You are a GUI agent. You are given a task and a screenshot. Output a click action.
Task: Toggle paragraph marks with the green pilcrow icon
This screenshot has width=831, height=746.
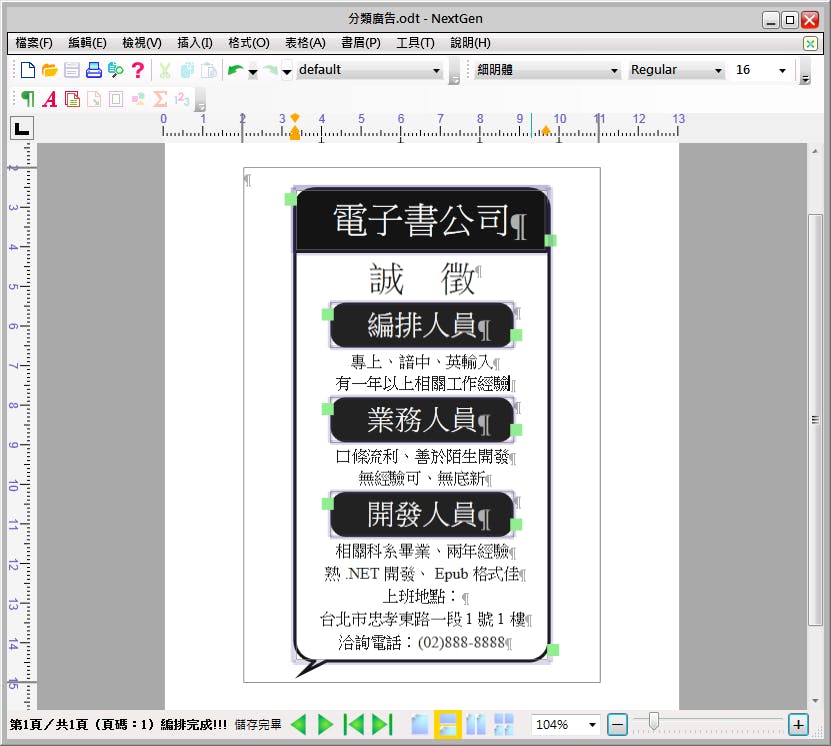click(27, 99)
